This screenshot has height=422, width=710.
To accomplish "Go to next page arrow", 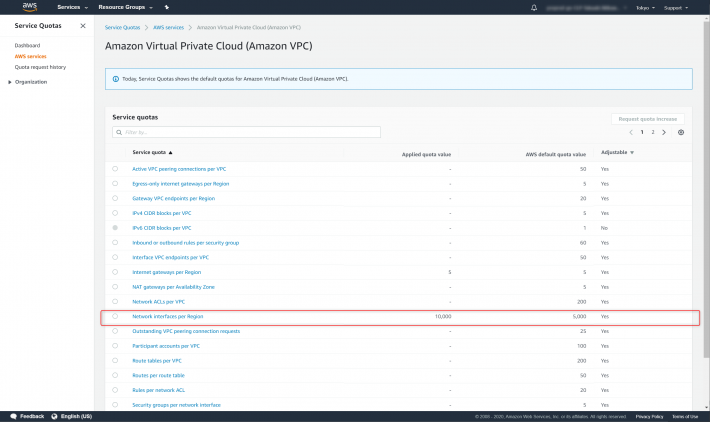I will coord(664,132).
